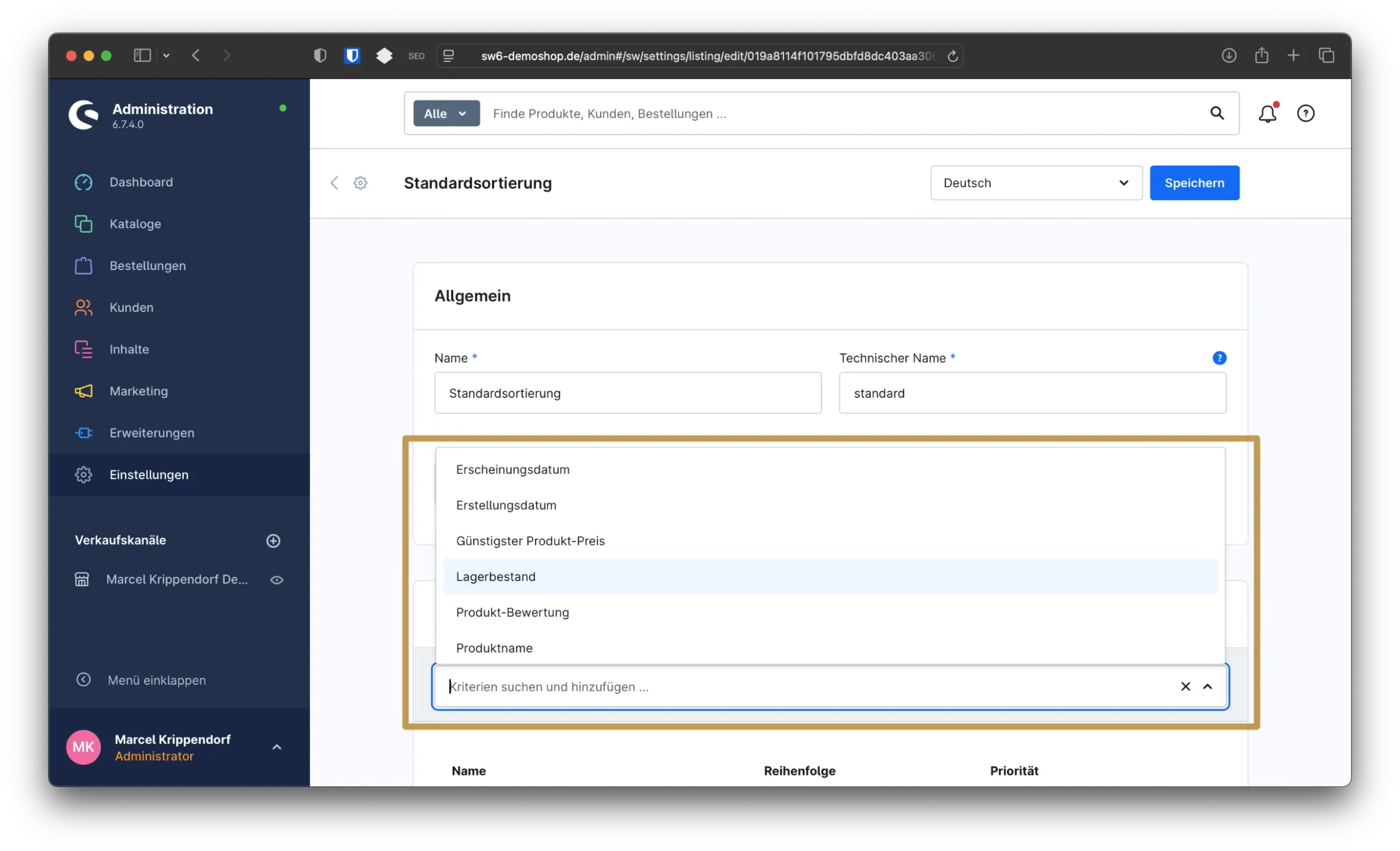This screenshot has height=851, width=1400.
Task: Click Menü einklappen to collapse sidebar
Action: 156,680
